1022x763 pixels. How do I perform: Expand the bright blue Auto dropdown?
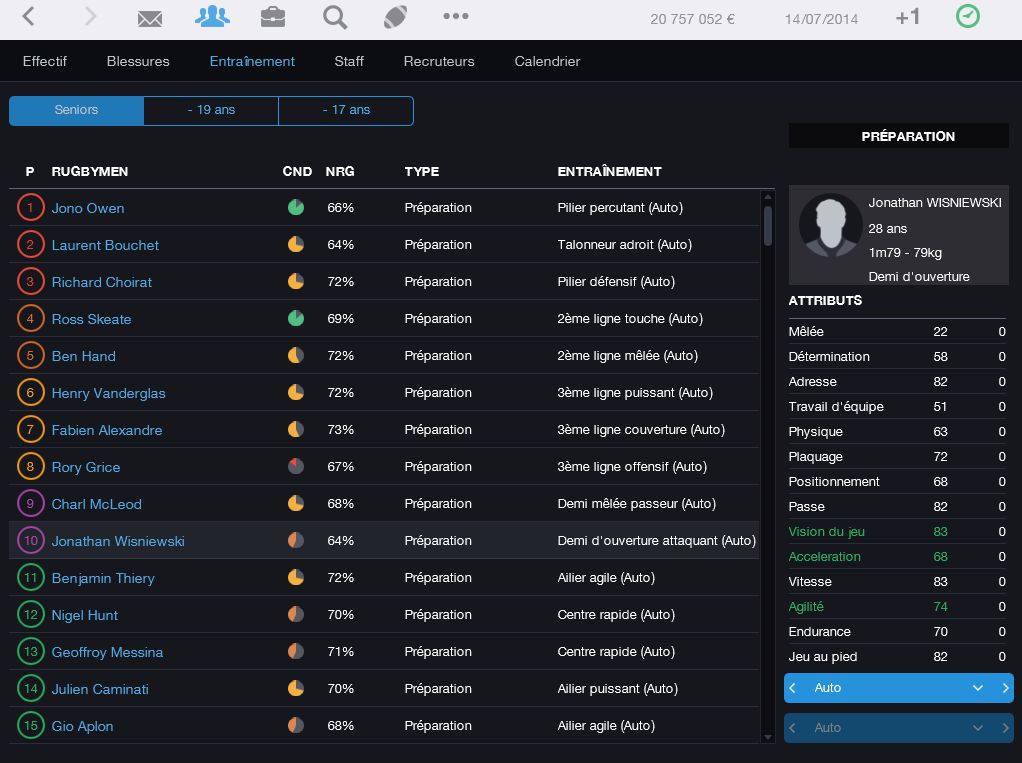978,688
